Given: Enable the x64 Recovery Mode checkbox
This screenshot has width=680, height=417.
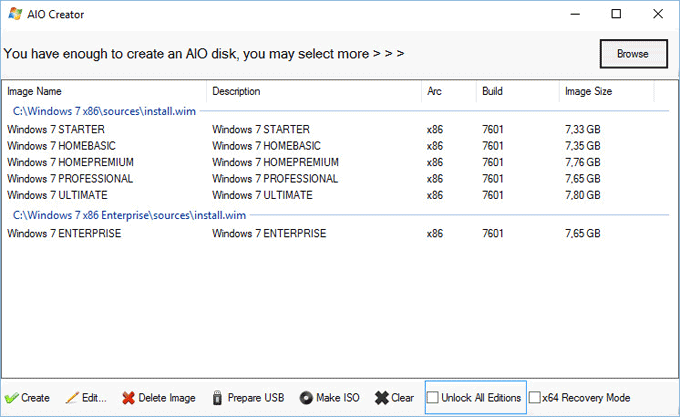Looking at the screenshot, I should click(x=535, y=397).
